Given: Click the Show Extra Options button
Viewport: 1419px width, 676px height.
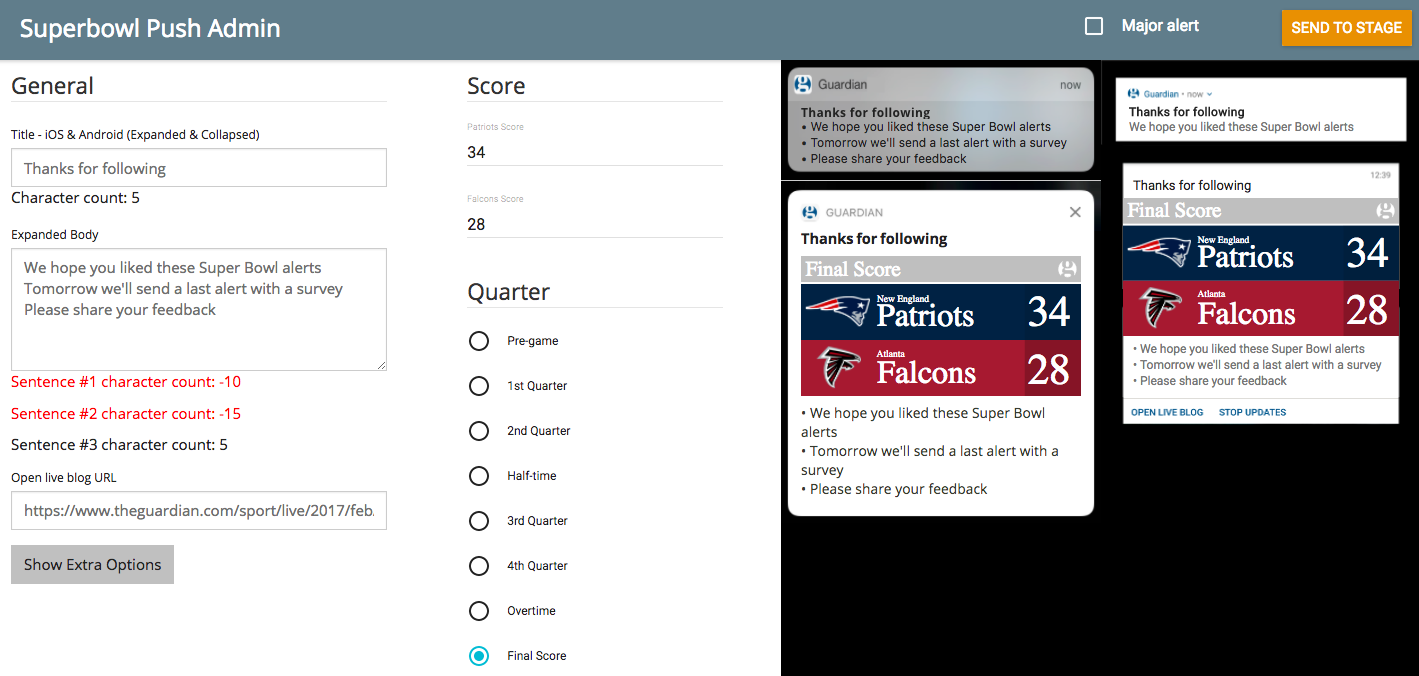Looking at the screenshot, I should coord(92,565).
